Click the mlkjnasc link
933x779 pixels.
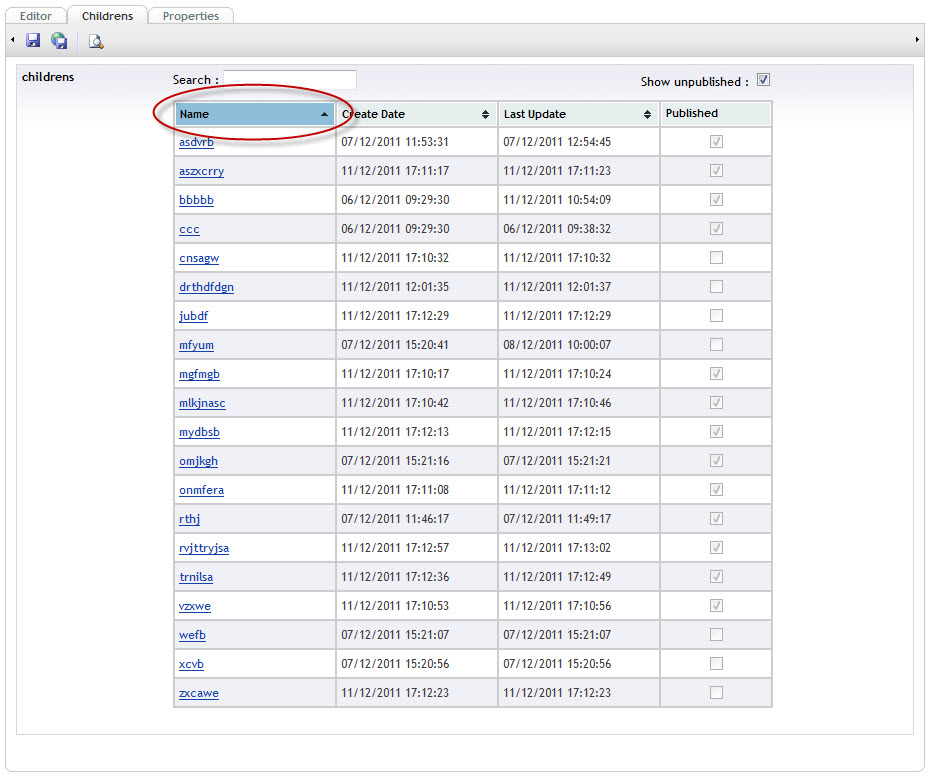click(x=202, y=403)
